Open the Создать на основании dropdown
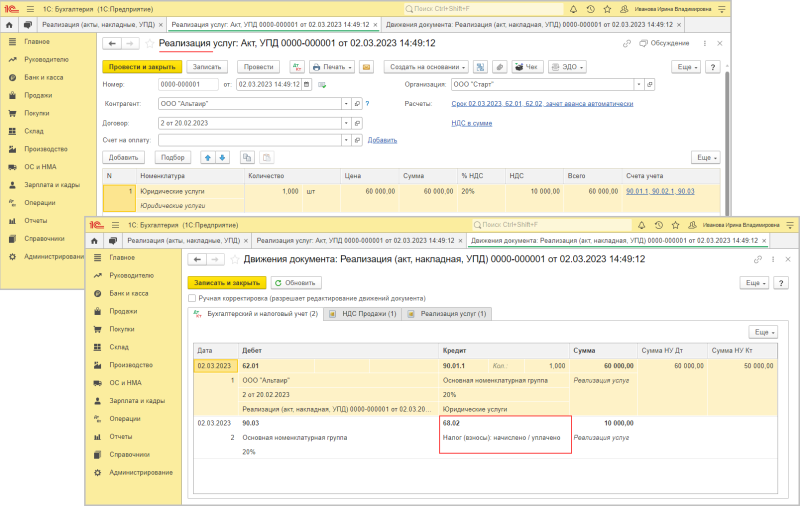 (x=426, y=67)
